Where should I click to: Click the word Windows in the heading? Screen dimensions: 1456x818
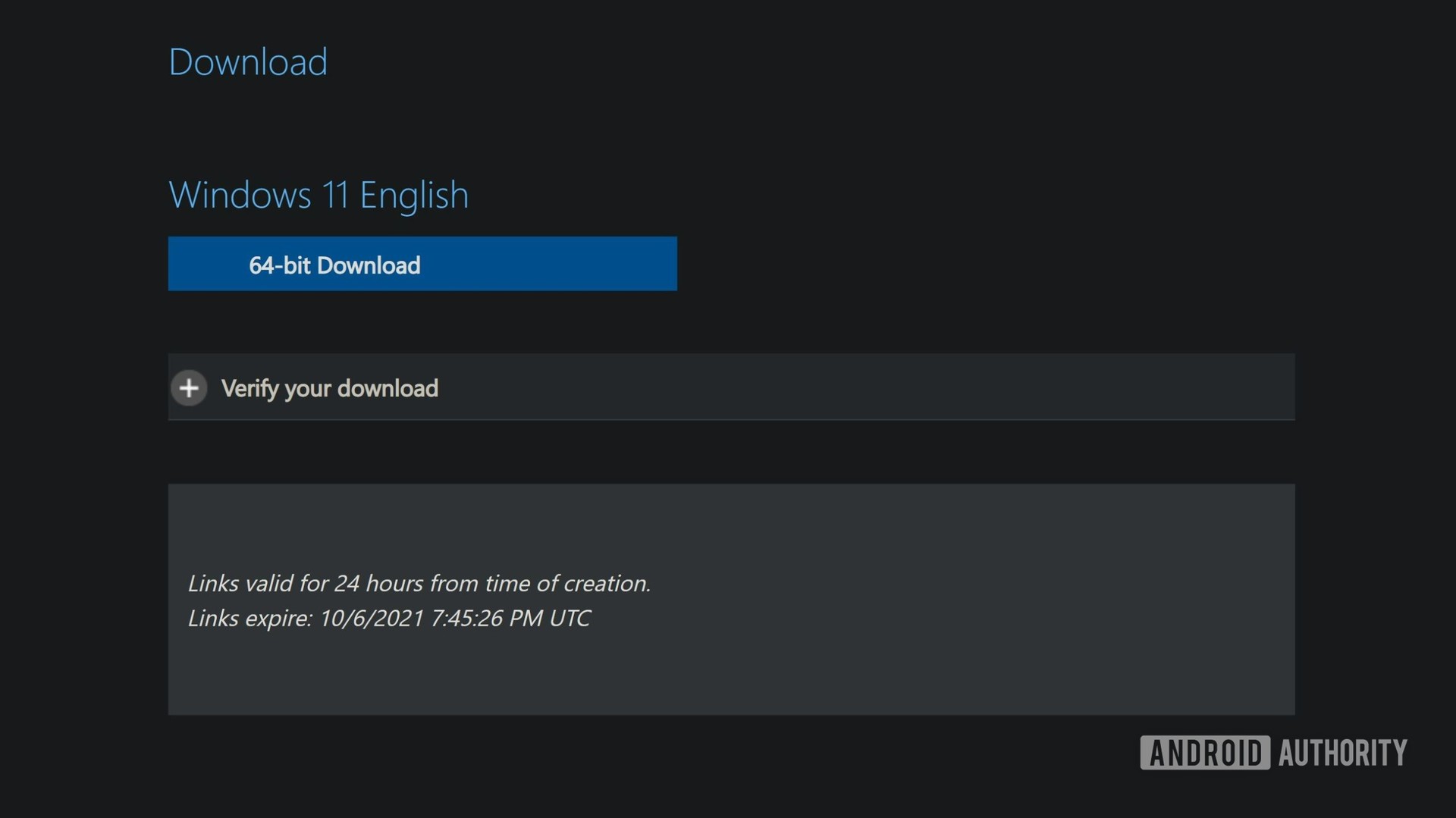(240, 195)
